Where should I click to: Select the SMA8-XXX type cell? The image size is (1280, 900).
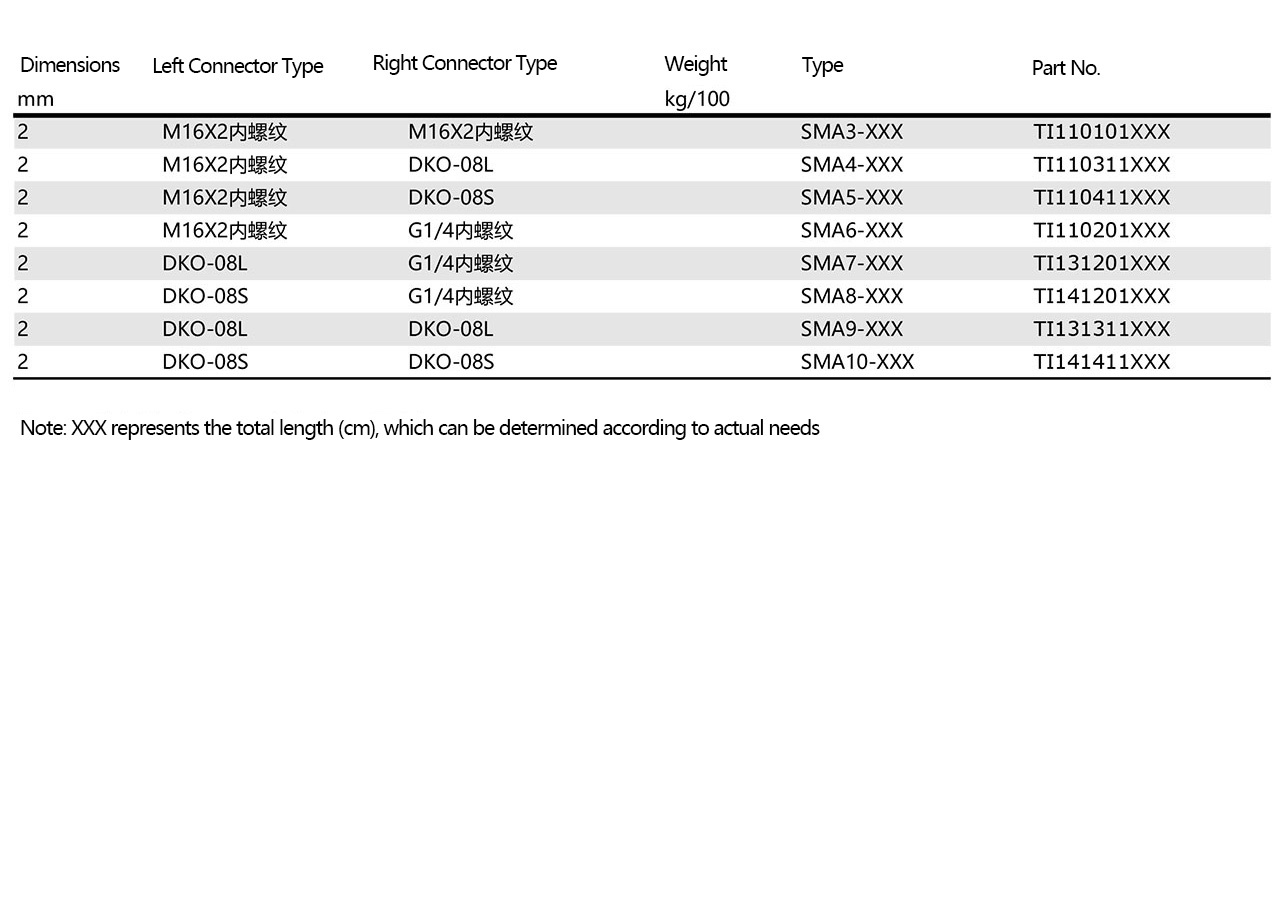point(852,297)
